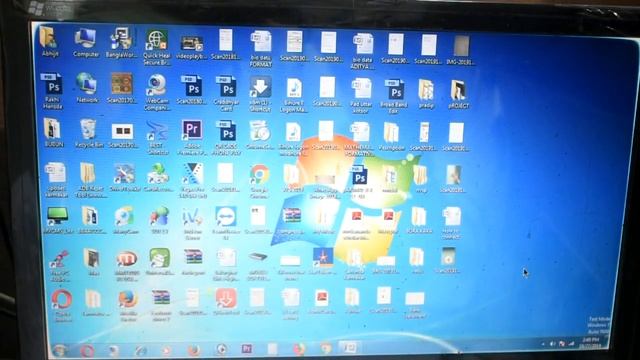The height and width of the screenshot is (360, 640).
Task: Open the Recycle Bin
Action: click(x=89, y=133)
